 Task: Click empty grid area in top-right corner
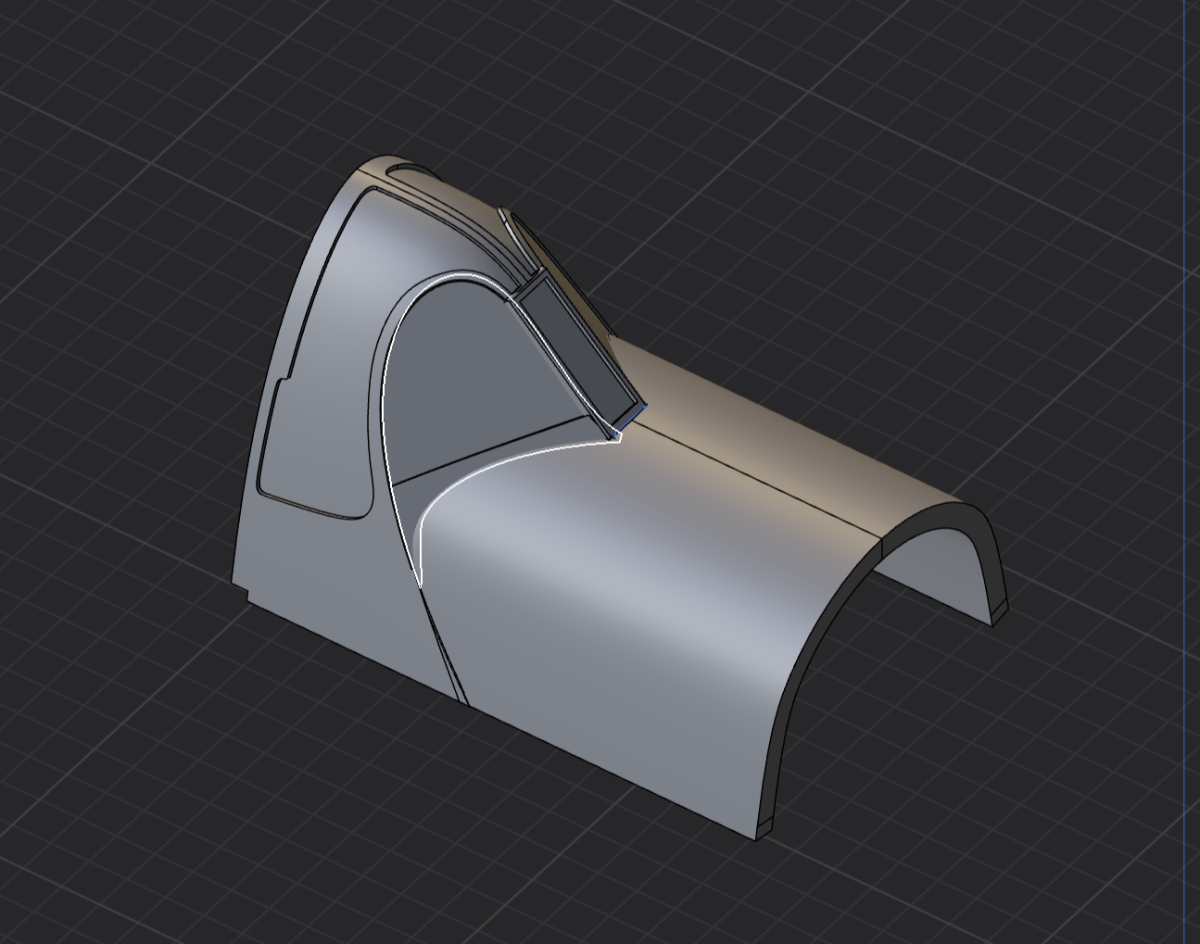coord(1100,80)
